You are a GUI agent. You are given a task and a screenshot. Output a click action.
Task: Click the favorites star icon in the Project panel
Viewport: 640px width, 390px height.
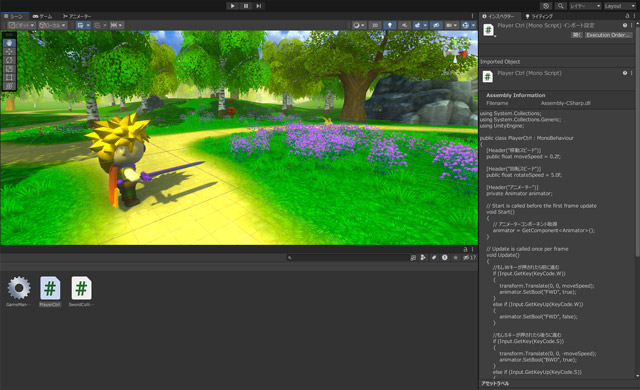pyautogui.click(x=456, y=257)
